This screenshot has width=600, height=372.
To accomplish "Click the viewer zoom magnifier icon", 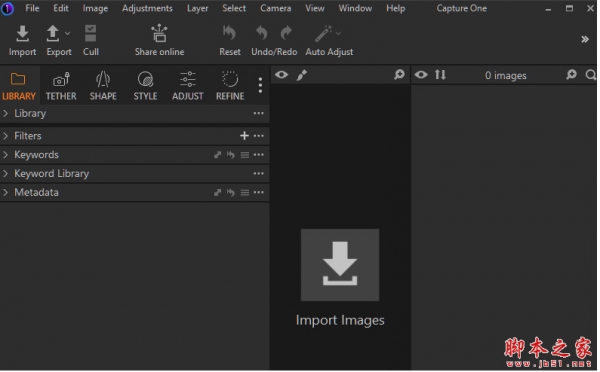I will [x=399, y=75].
